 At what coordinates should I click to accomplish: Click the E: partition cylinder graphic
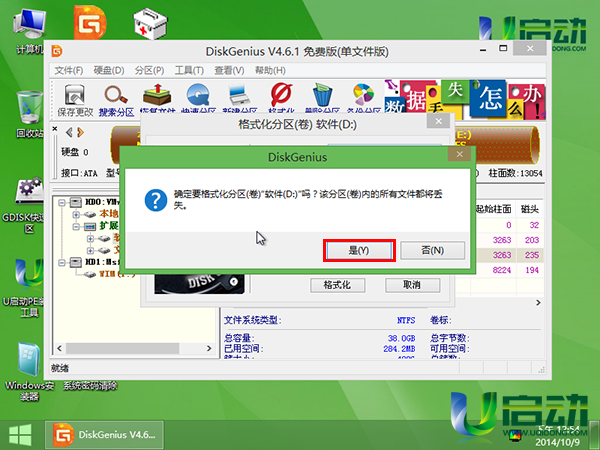[497, 145]
